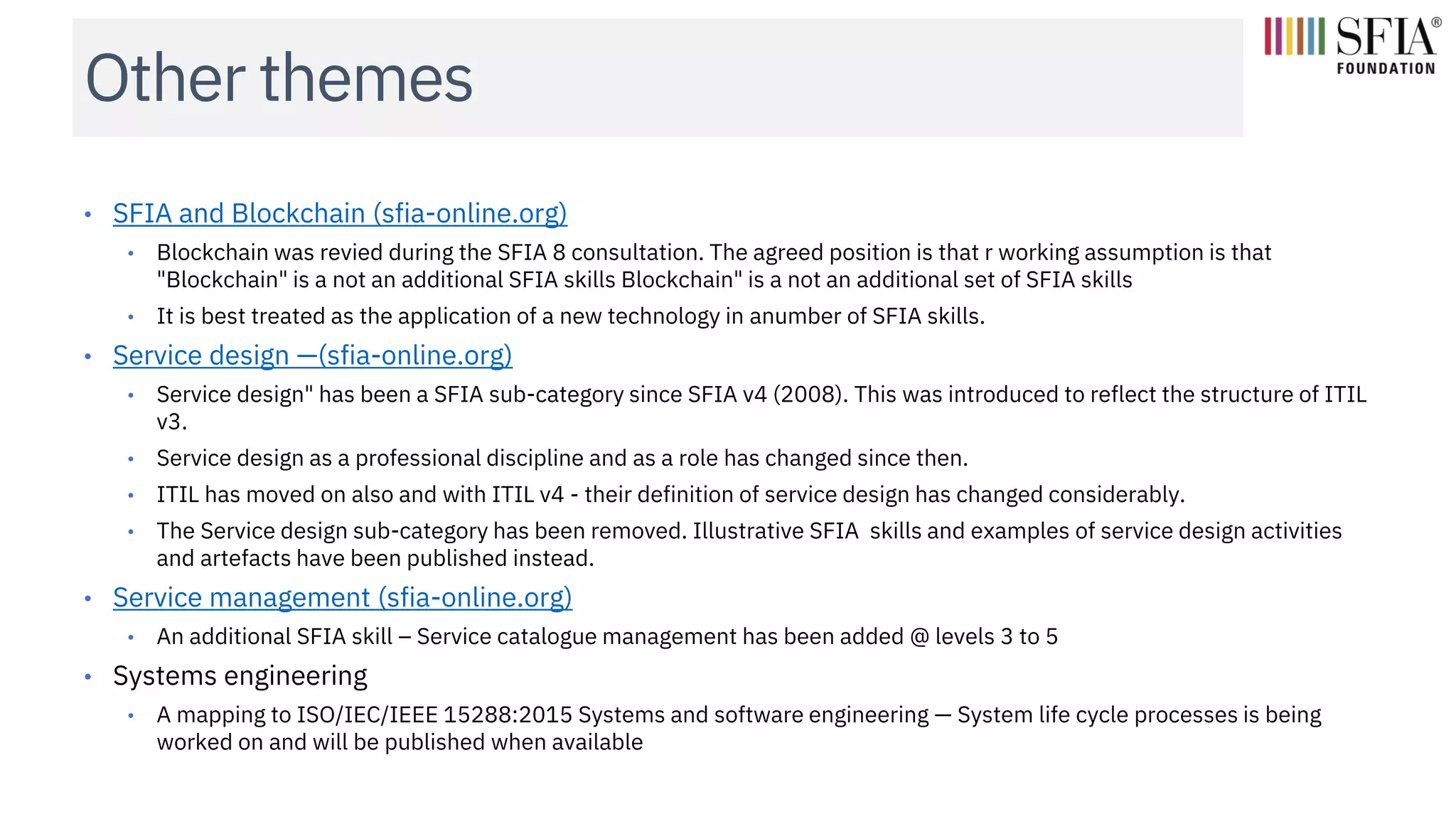The width and height of the screenshot is (1456, 819).
Task: Click the SFIA Foundation logo
Action: pyautogui.click(x=1352, y=46)
